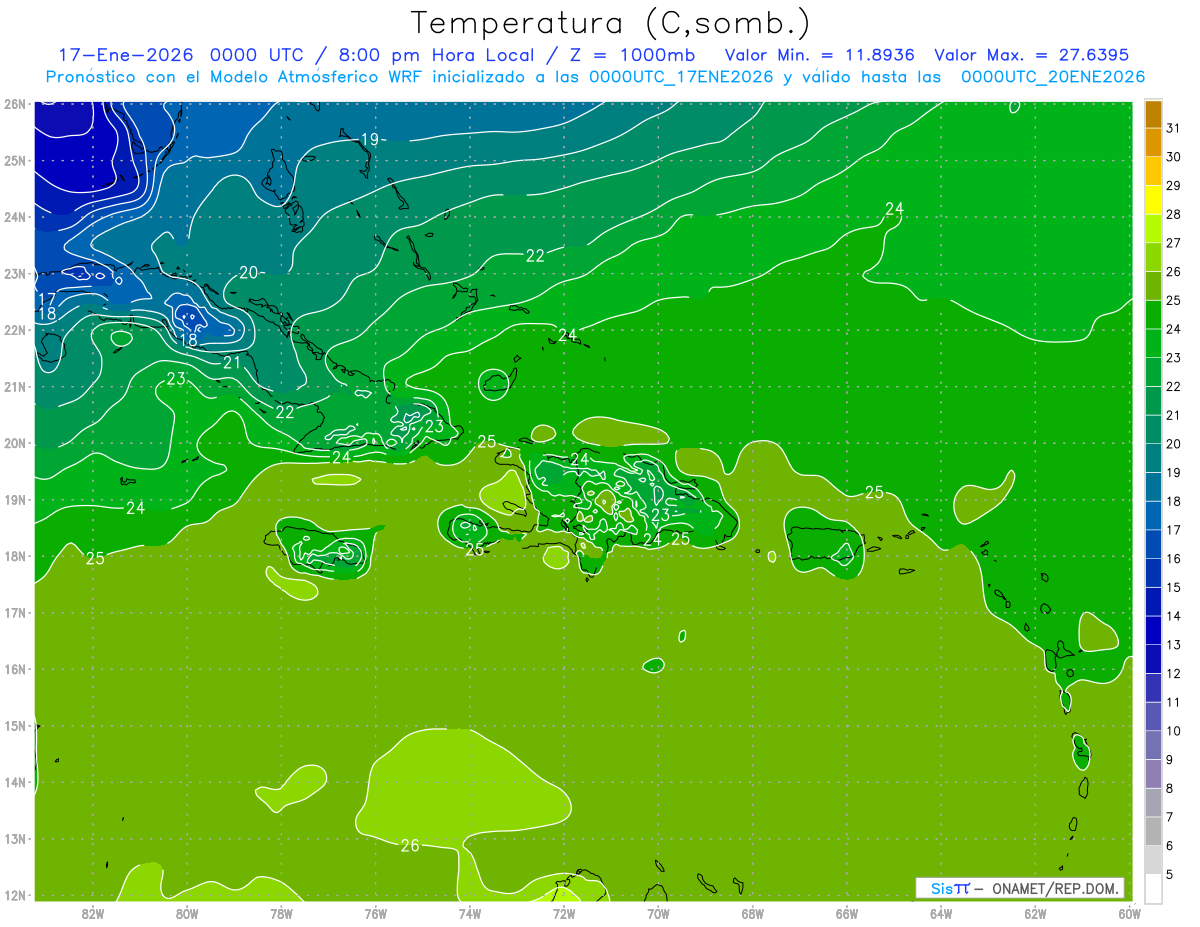
Task: Click the "15N" latitude axis label
Action: pos(15,725)
